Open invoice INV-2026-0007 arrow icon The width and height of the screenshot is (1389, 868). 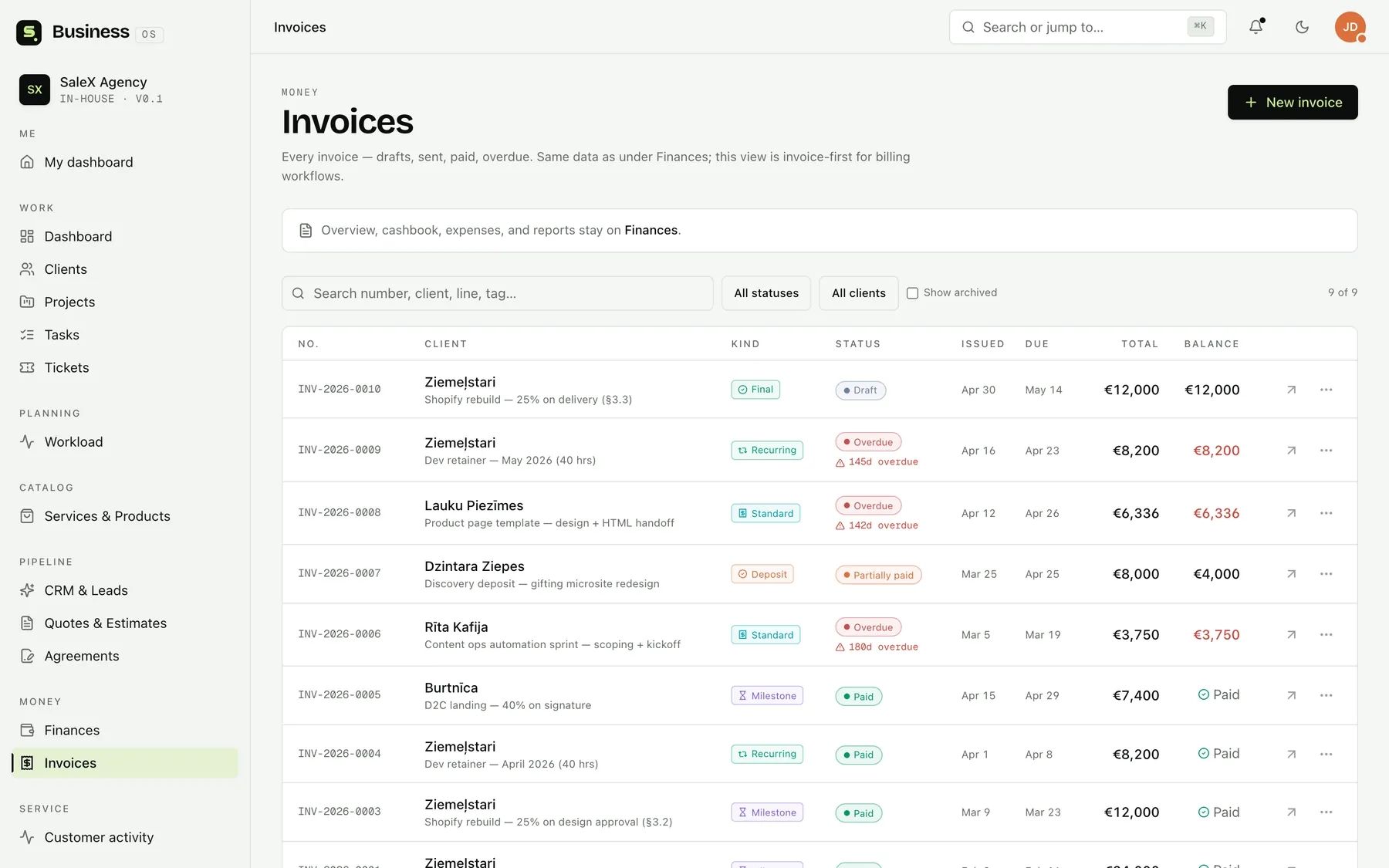click(1291, 574)
